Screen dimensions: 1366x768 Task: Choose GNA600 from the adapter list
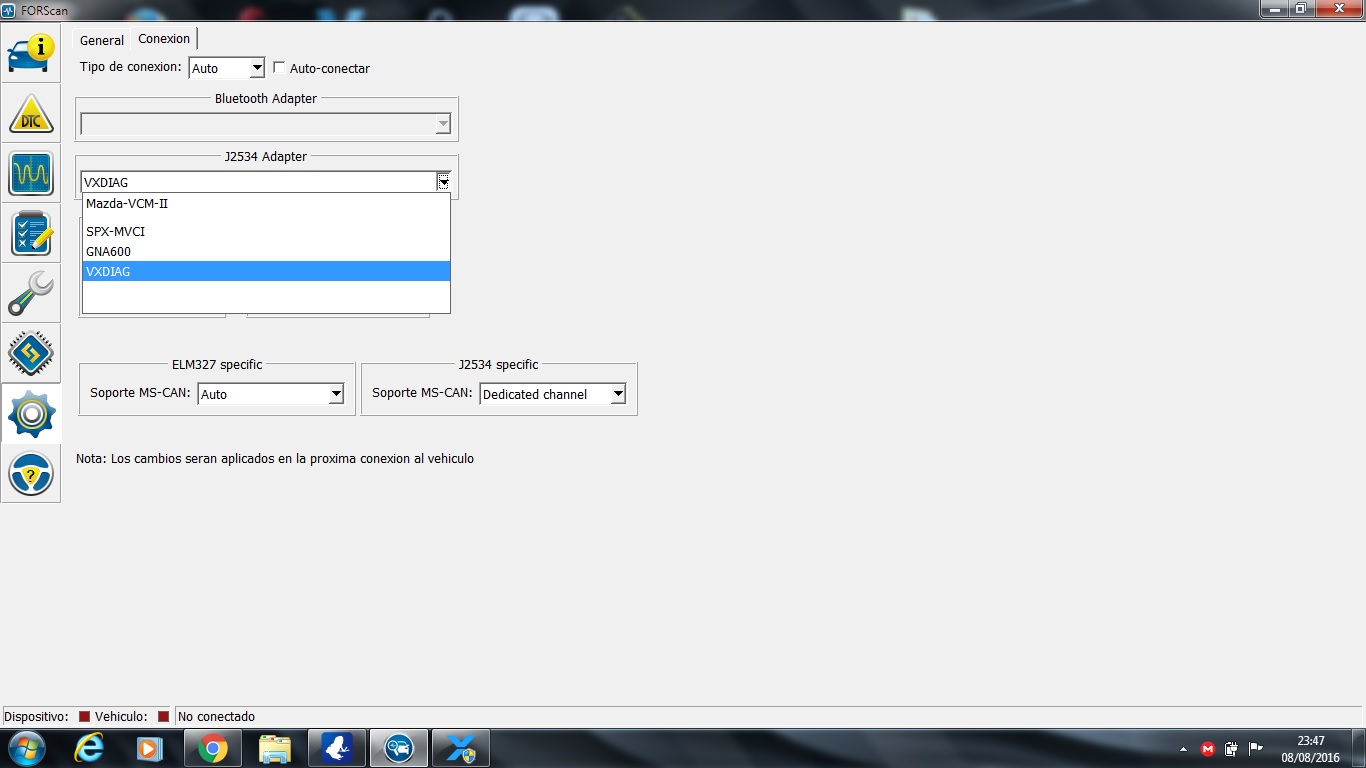point(108,252)
